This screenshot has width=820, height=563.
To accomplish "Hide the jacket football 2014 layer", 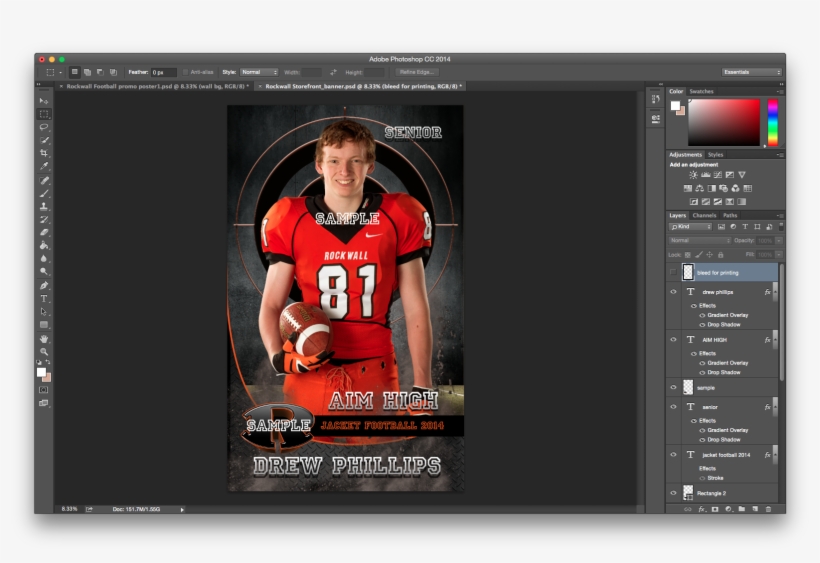I will [673, 455].
